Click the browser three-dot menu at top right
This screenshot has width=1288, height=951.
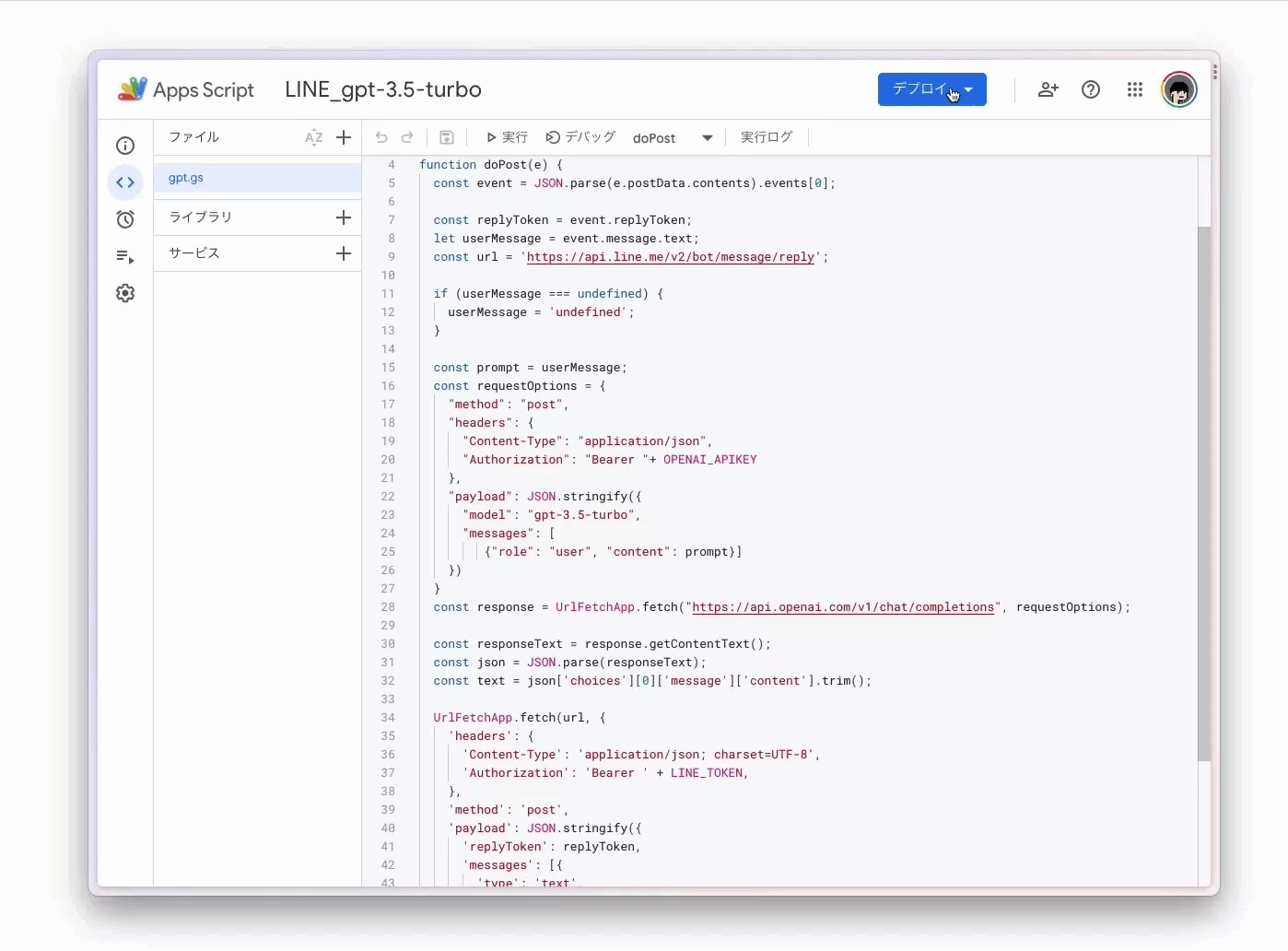(1215, 72)
